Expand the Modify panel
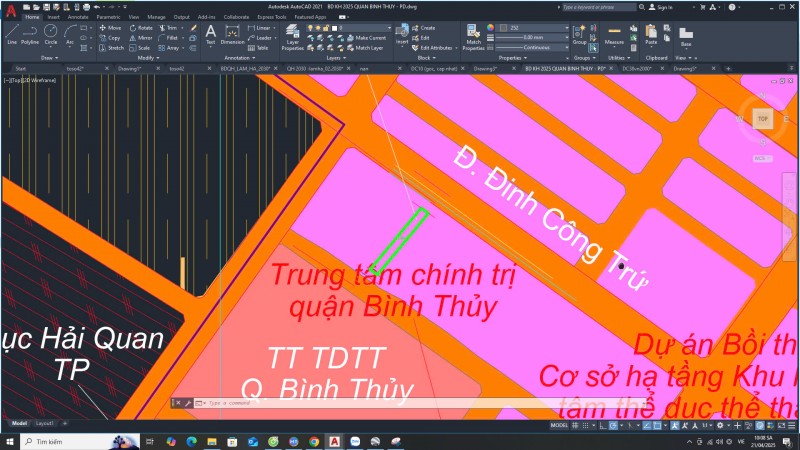 pos(148,58)
